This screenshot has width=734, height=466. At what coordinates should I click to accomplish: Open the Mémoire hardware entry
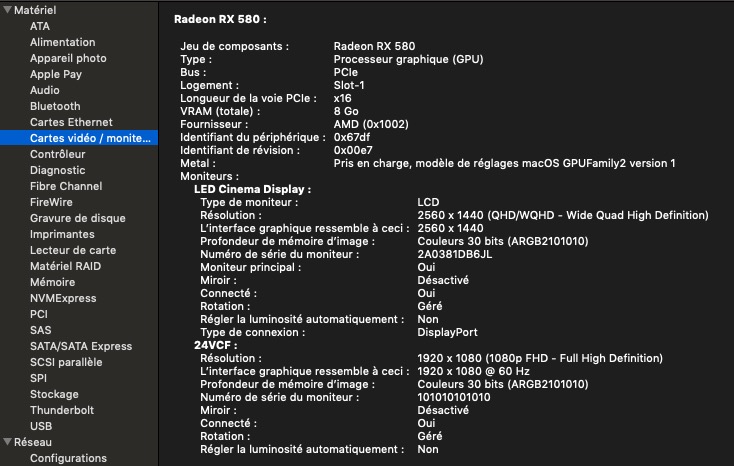click(x=52, y=282)
